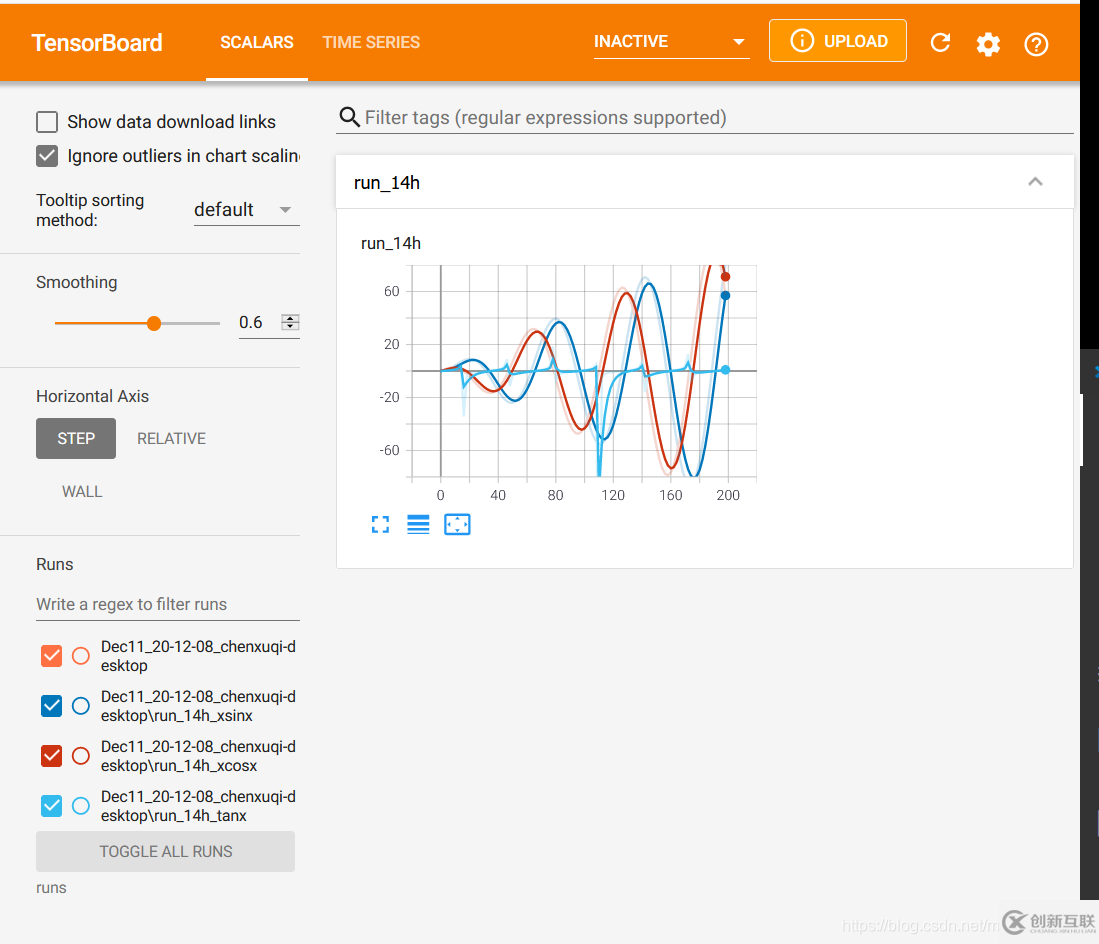Toggle y-axis log scale icon
Viewport: 1099px width, 944px height.
(x=418, y=525)
